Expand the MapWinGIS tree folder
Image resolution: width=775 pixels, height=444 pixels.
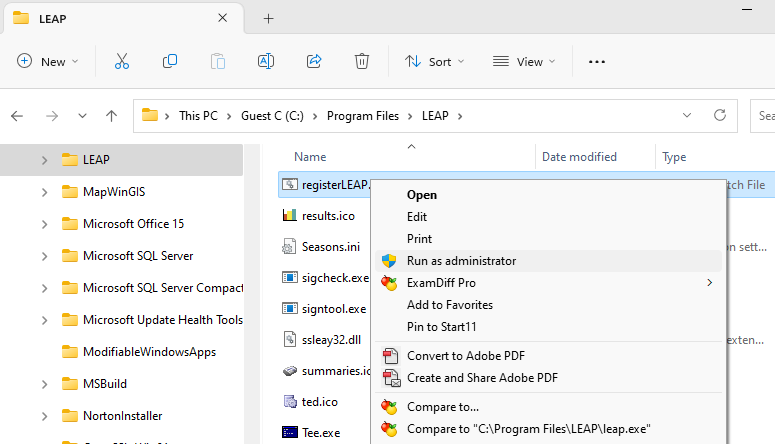[44, 192]
